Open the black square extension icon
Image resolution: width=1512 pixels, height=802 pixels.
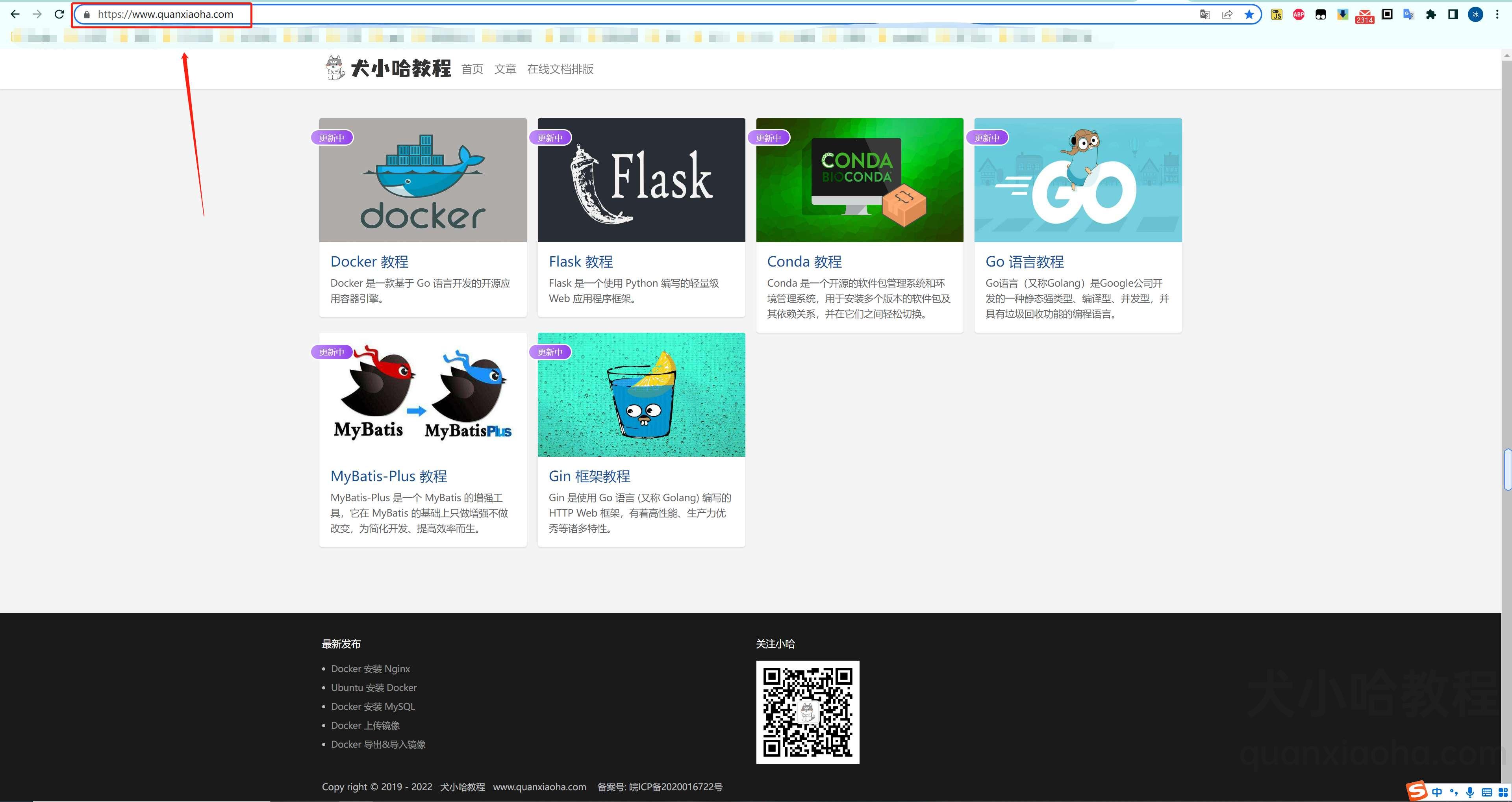(1387, 14)
